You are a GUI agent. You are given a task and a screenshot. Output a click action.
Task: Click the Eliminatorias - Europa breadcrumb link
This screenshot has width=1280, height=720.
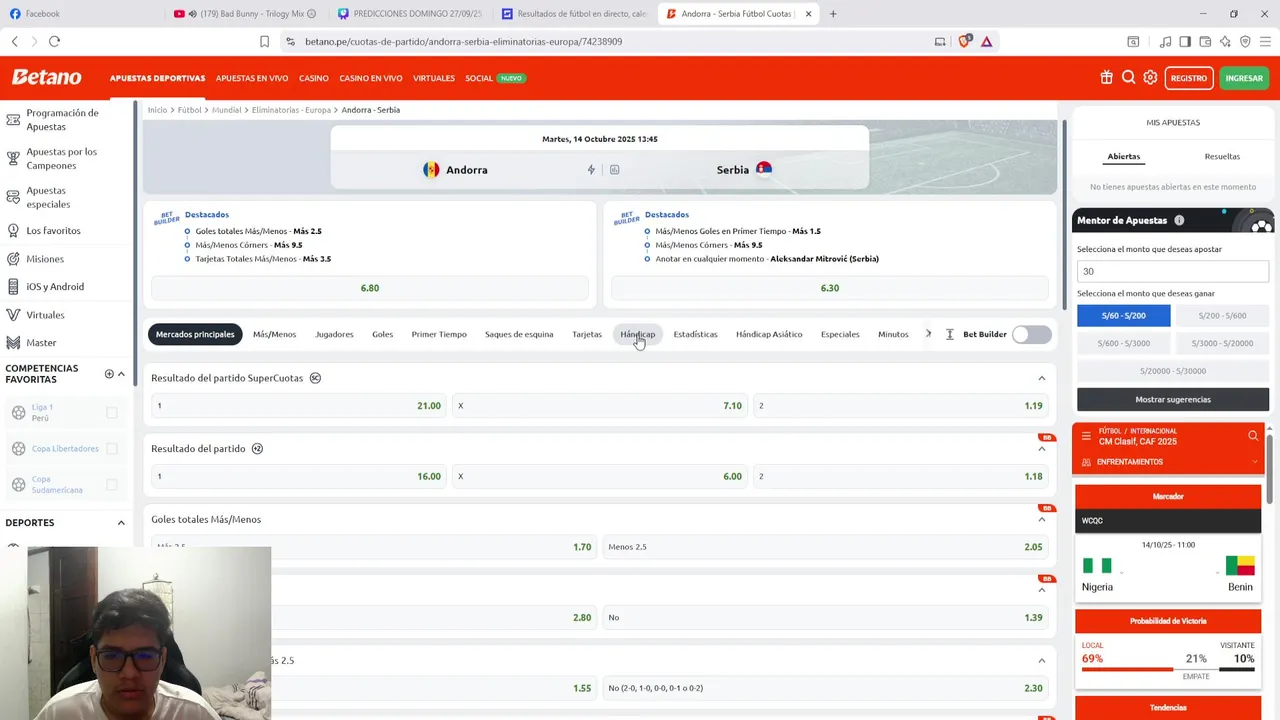point(291,110)
